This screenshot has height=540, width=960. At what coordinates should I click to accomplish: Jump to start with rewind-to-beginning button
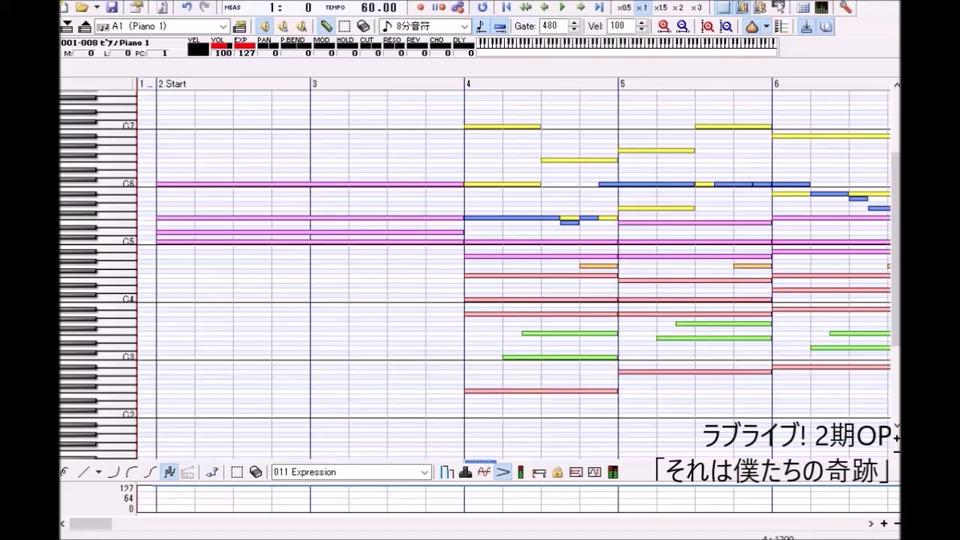pos(506,7)
